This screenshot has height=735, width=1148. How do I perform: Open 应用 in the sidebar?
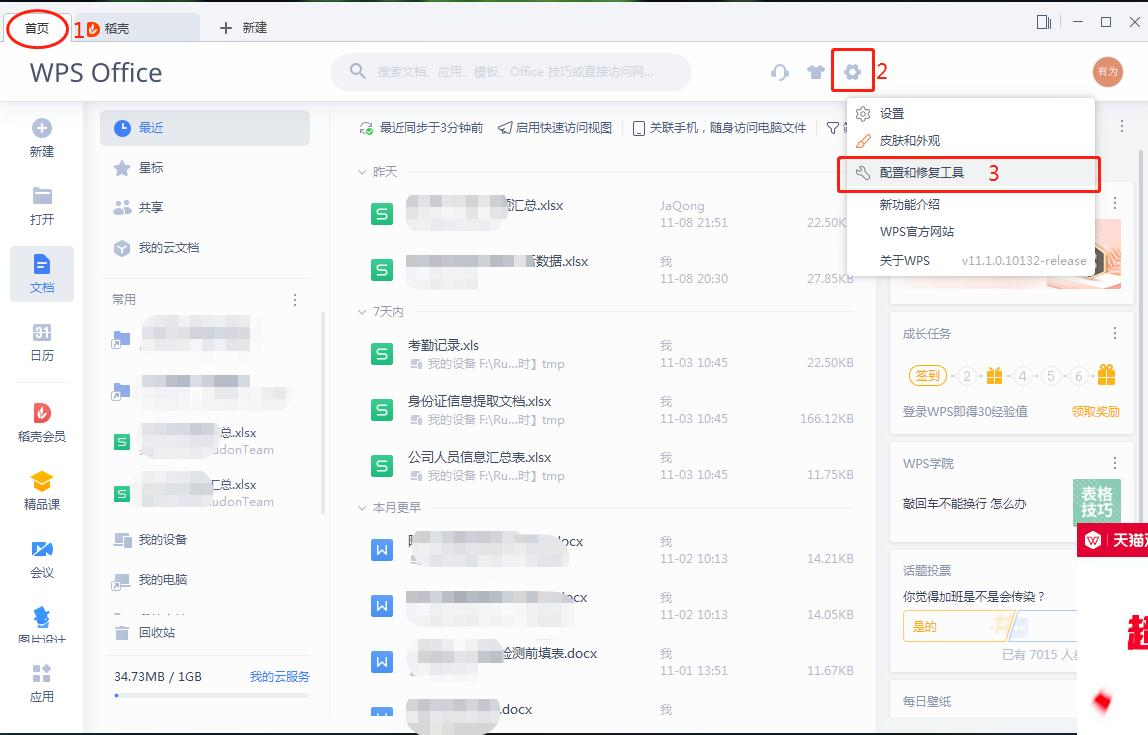point(42,683)
